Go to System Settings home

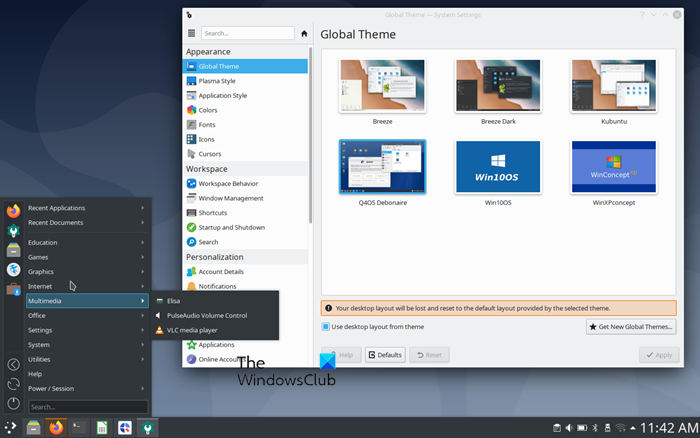(304, 33)
